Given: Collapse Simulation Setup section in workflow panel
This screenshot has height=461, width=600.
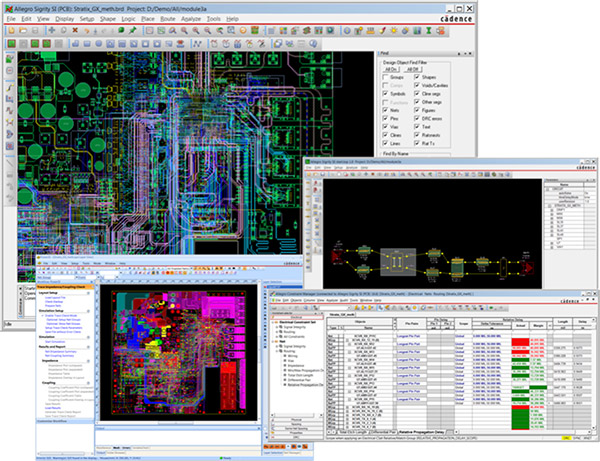Looking at the screenshot, I should click(89, 311).
